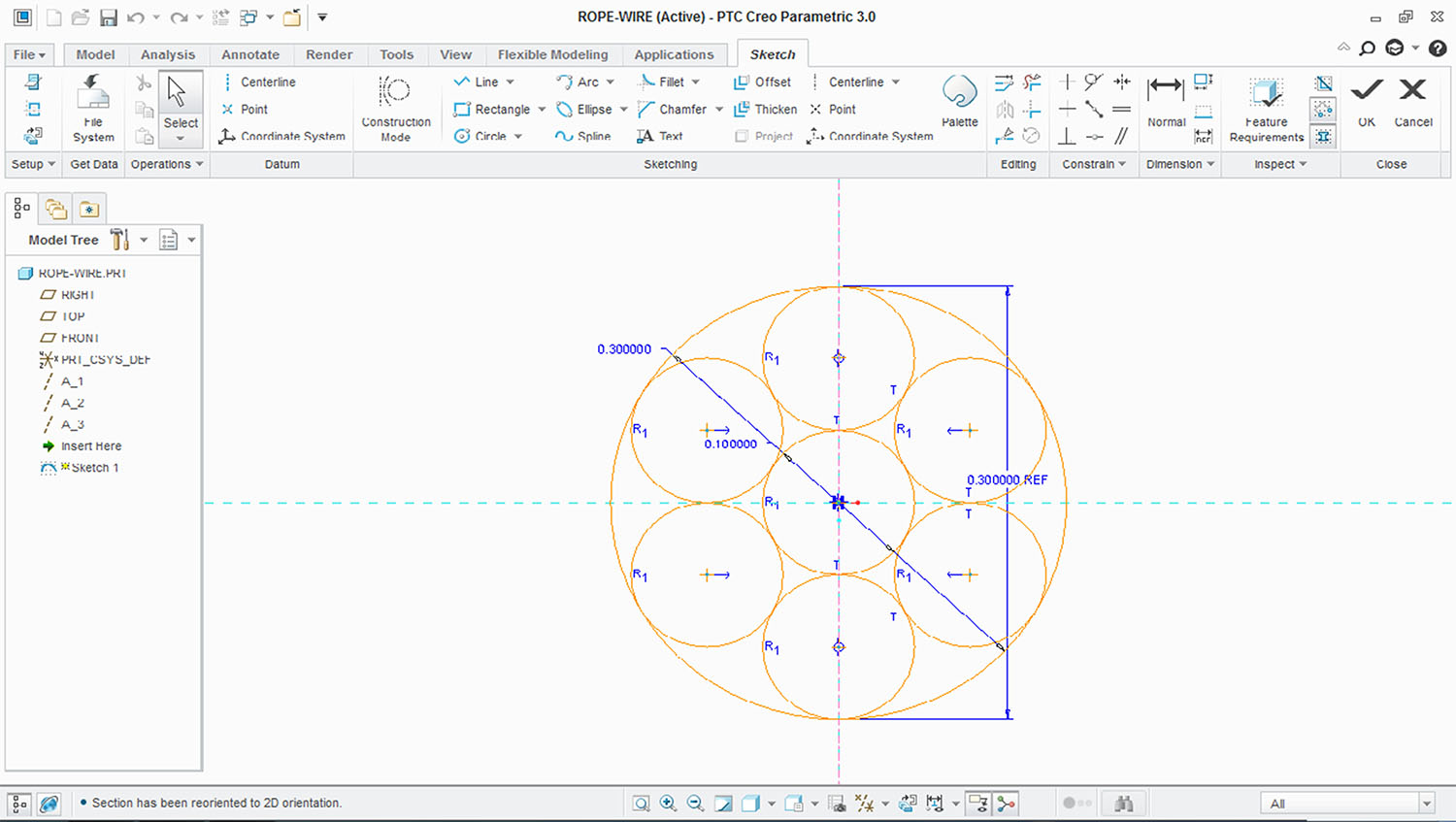Click Cancel to quit the sketch
The image size is (1456, 822).
click(x=1413, y=101)
